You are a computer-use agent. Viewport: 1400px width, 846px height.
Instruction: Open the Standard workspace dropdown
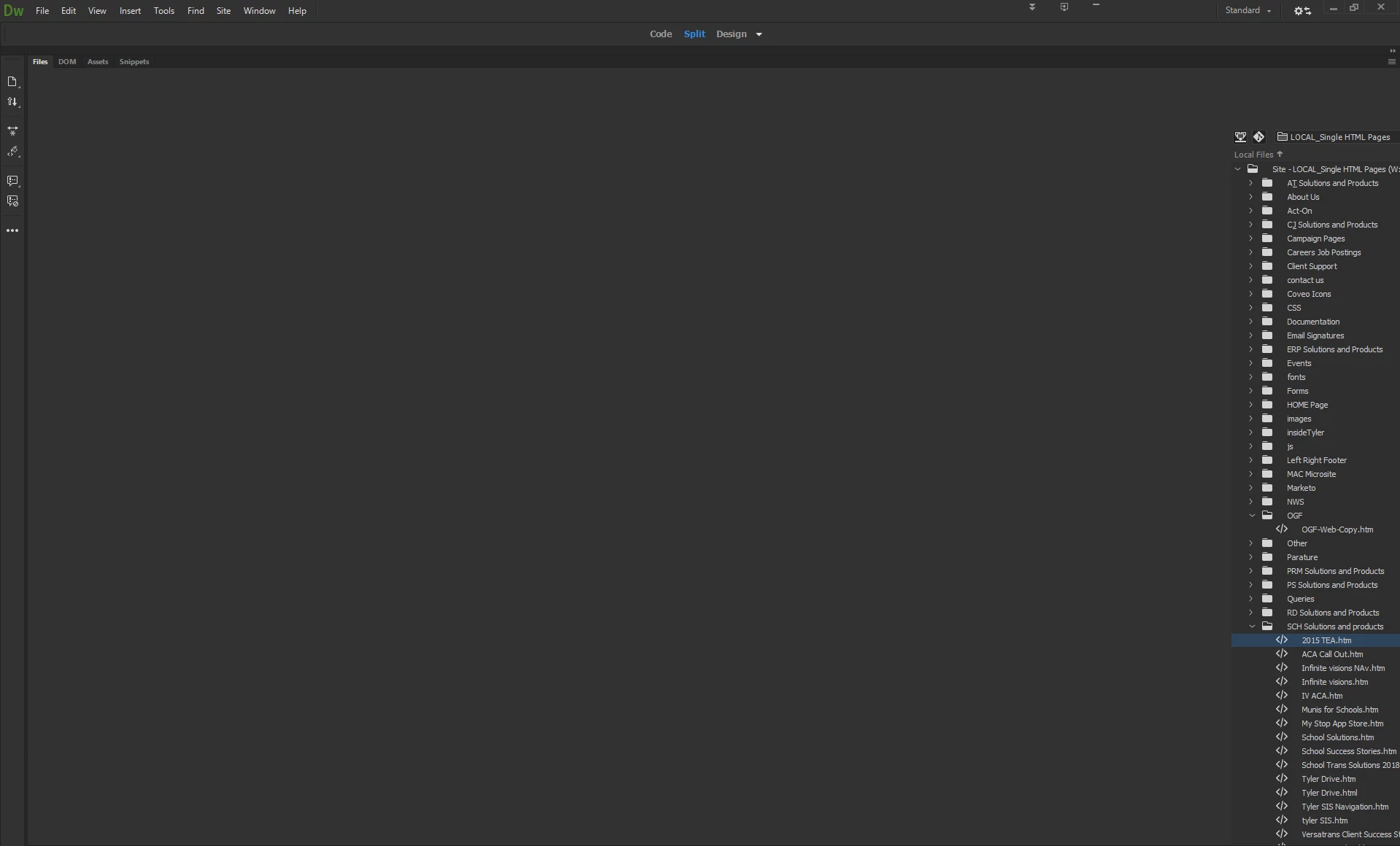(1248, 11)
